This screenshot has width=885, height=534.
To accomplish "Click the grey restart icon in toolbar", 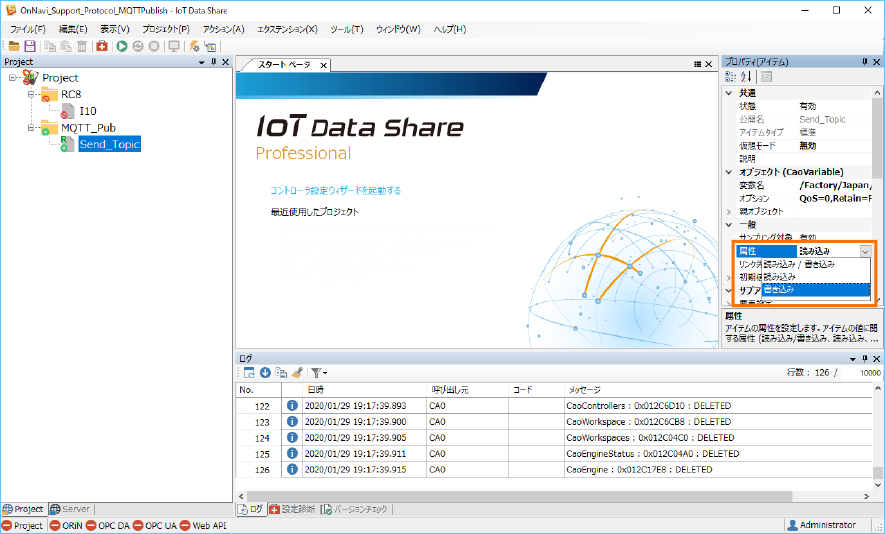I will (x=138, y=46).
